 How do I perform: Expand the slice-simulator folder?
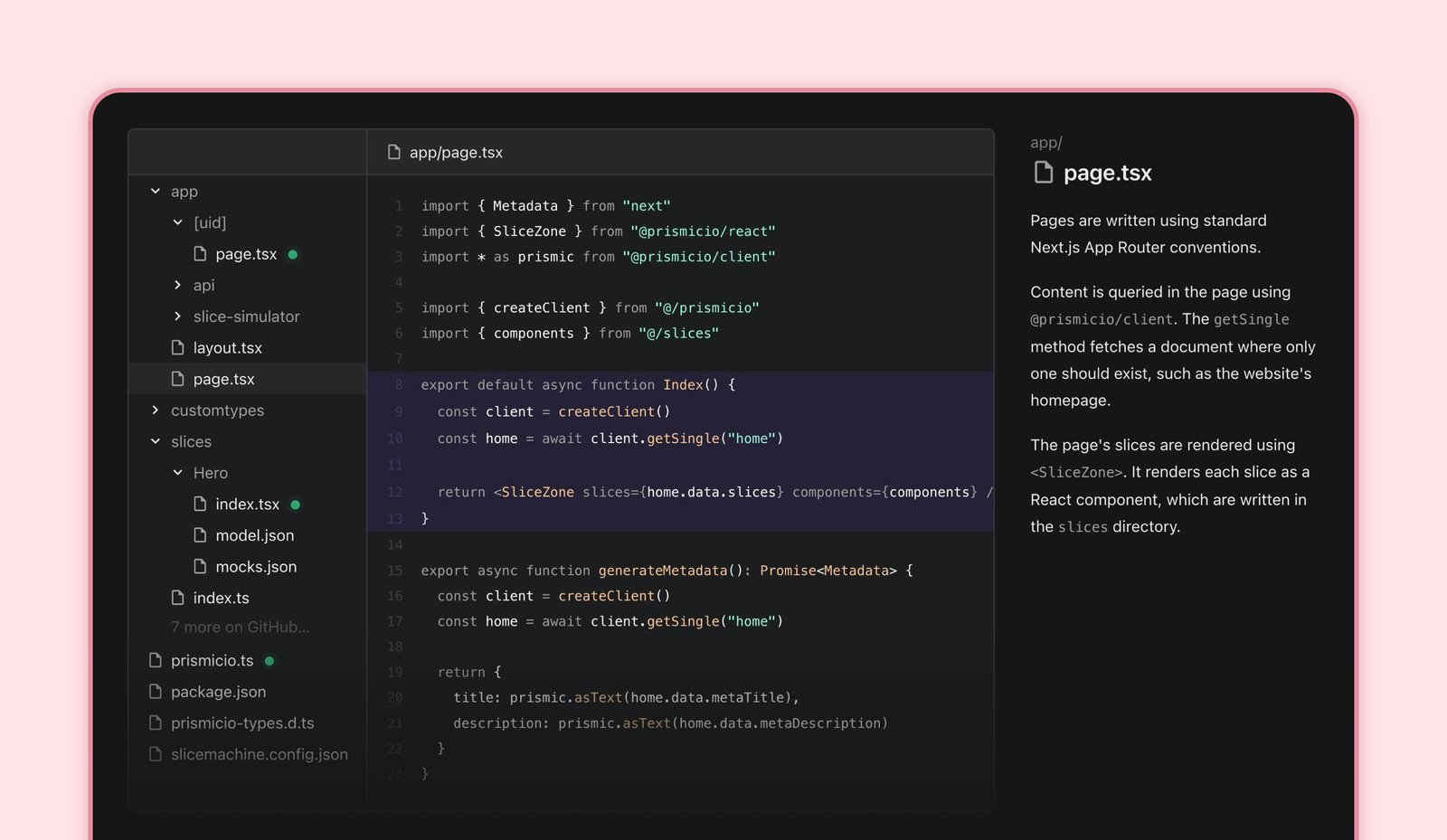(x=178, y=316)
